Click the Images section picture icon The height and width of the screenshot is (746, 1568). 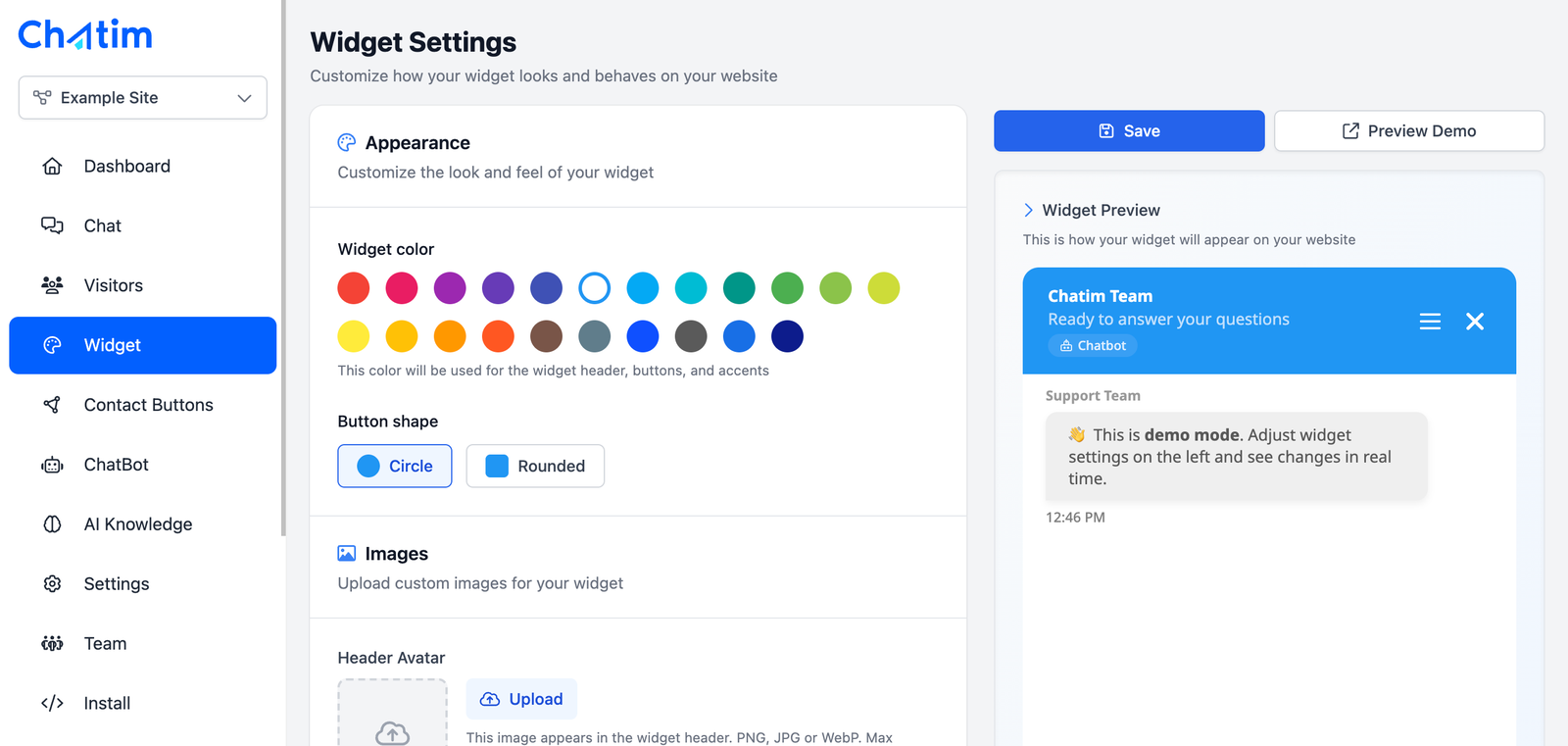(x=347, y=554)
